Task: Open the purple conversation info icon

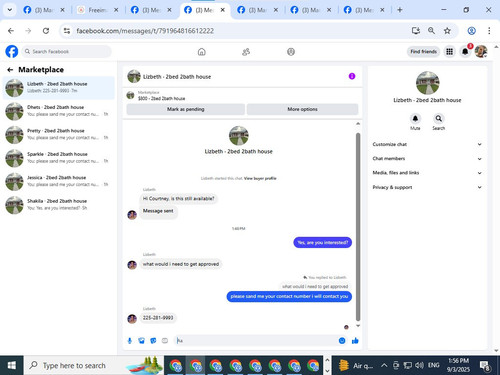Action: click(x=352, y=76)
